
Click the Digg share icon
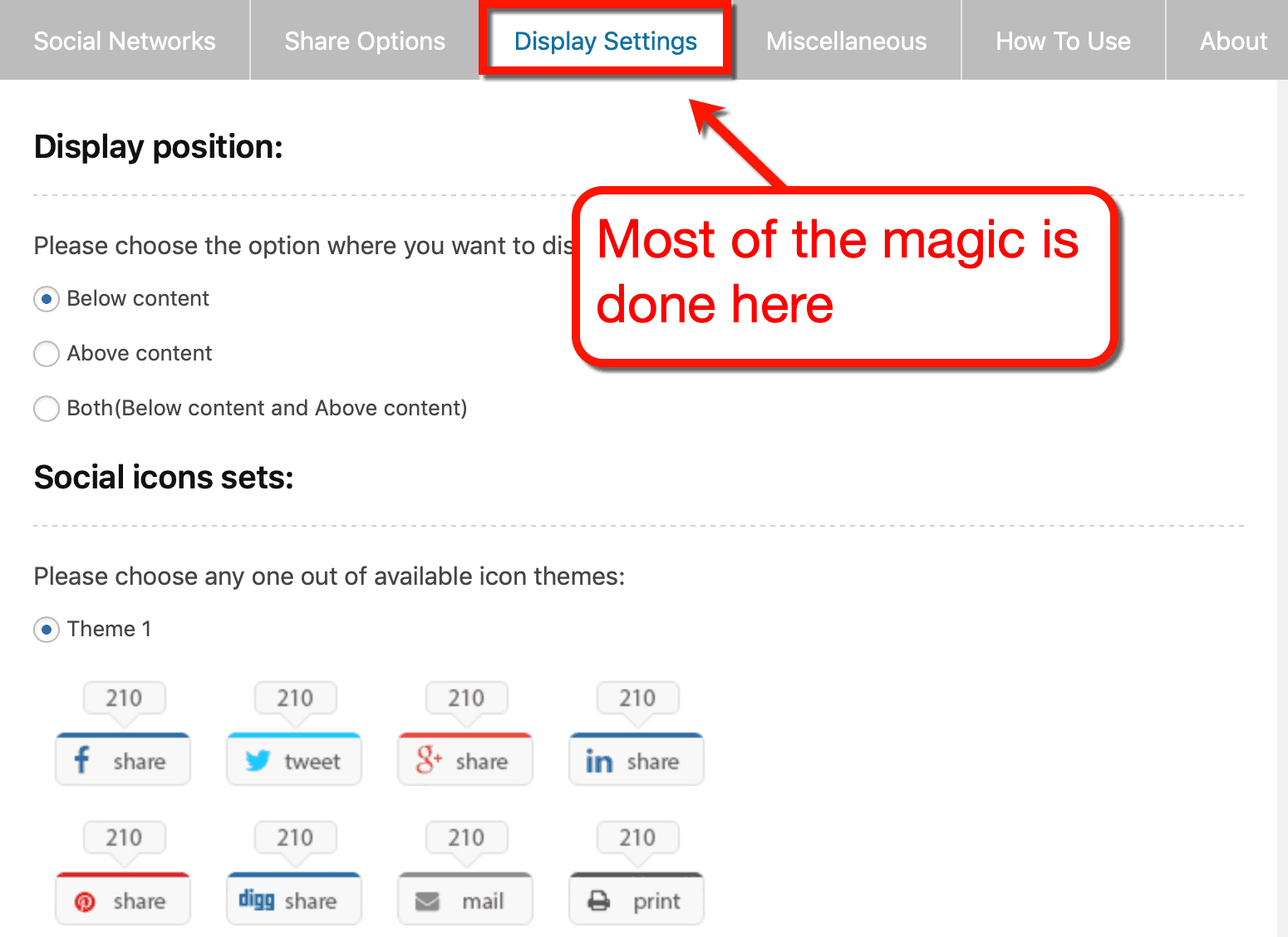pos(293,899)
